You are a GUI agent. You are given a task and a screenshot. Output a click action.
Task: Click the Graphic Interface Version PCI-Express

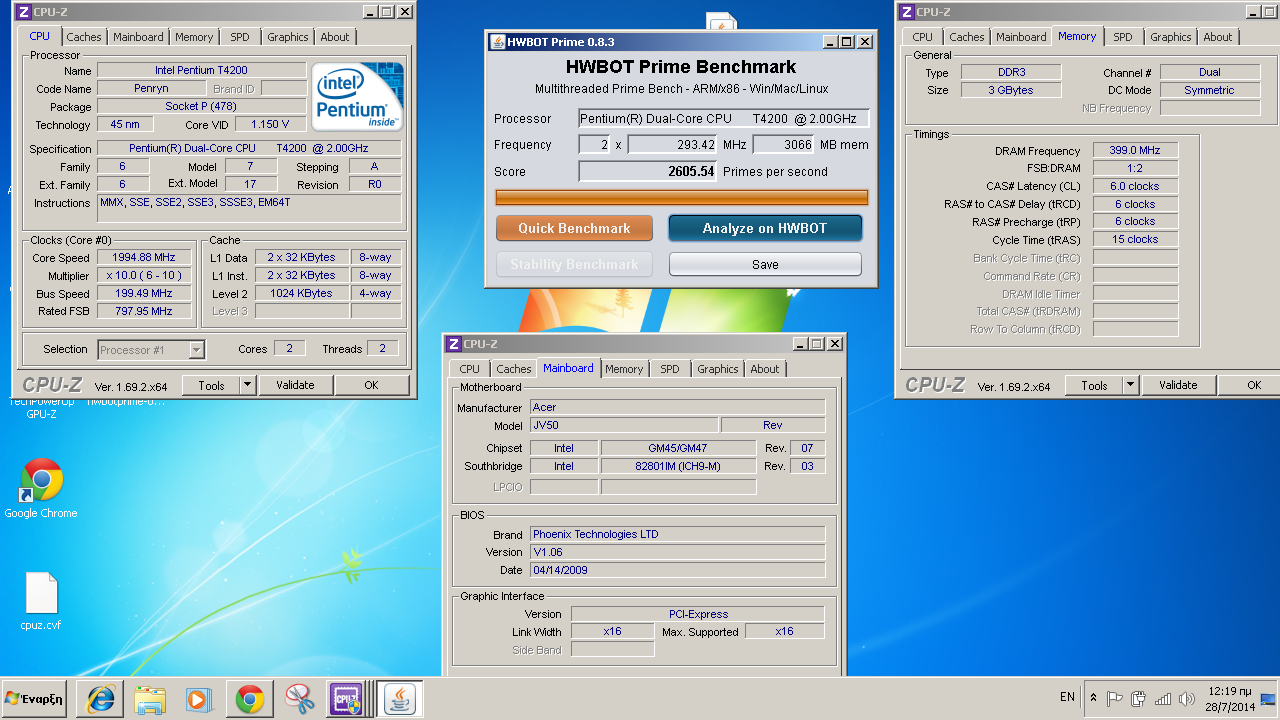[697, 615]
